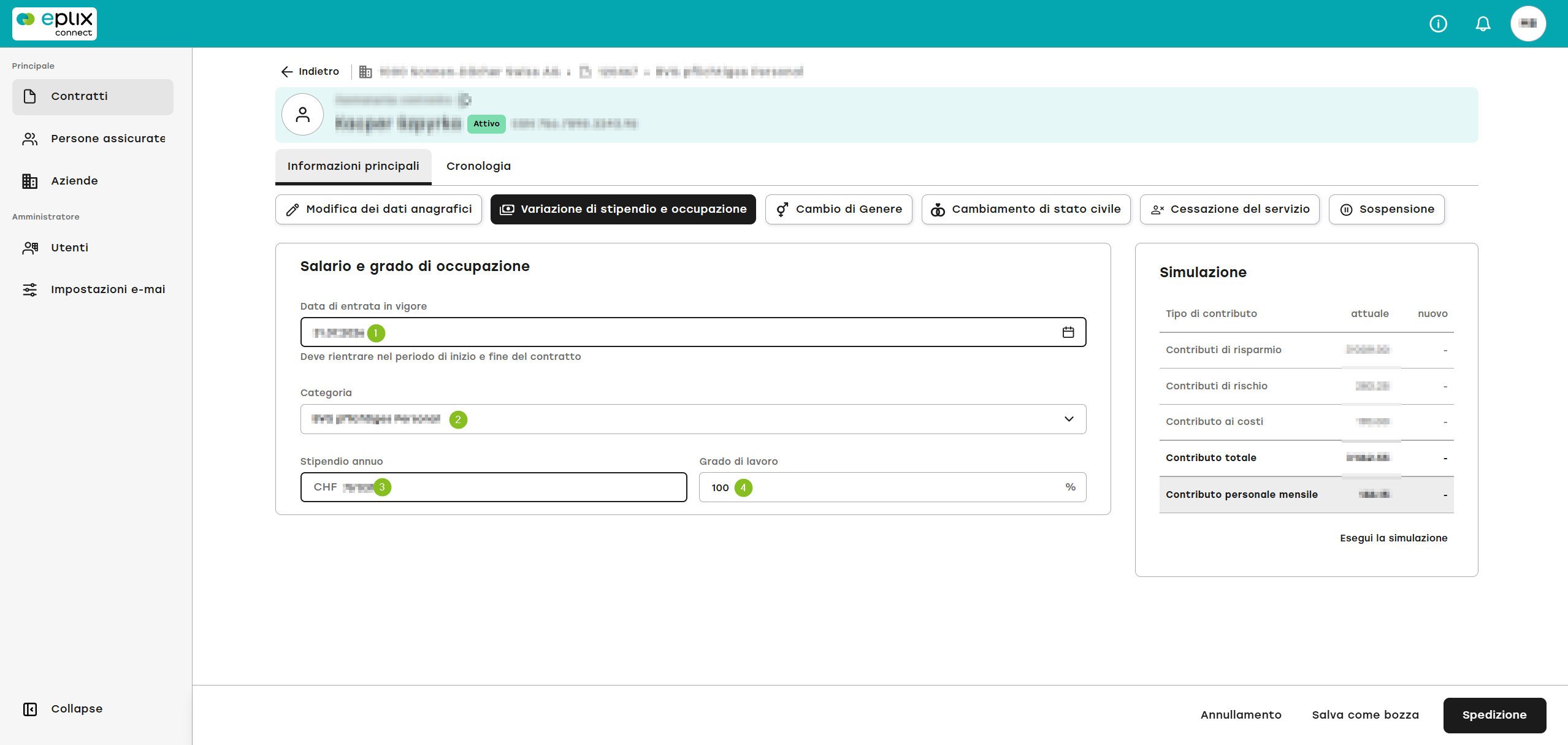1568x745 pixels.
Task: Open Contratti in sidebar
Action: tap(93, 96)
